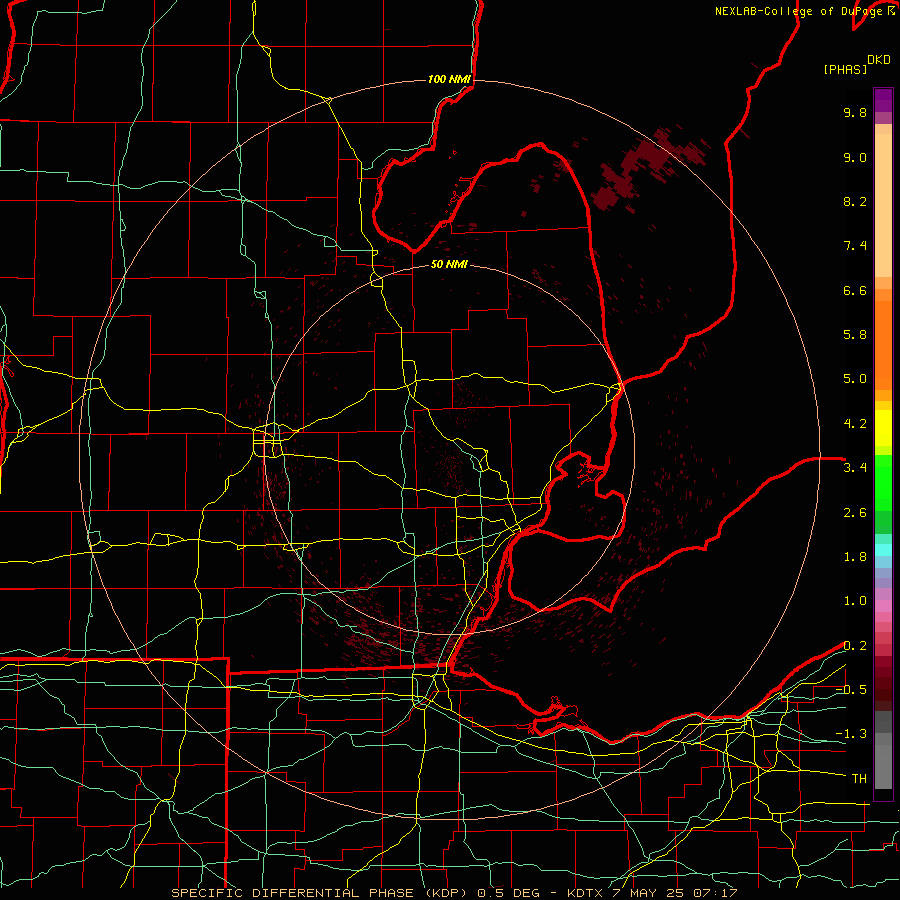Click the -1.3 scale value
Image resolution: width=900 pixels, height=900 pixels.
851,734
